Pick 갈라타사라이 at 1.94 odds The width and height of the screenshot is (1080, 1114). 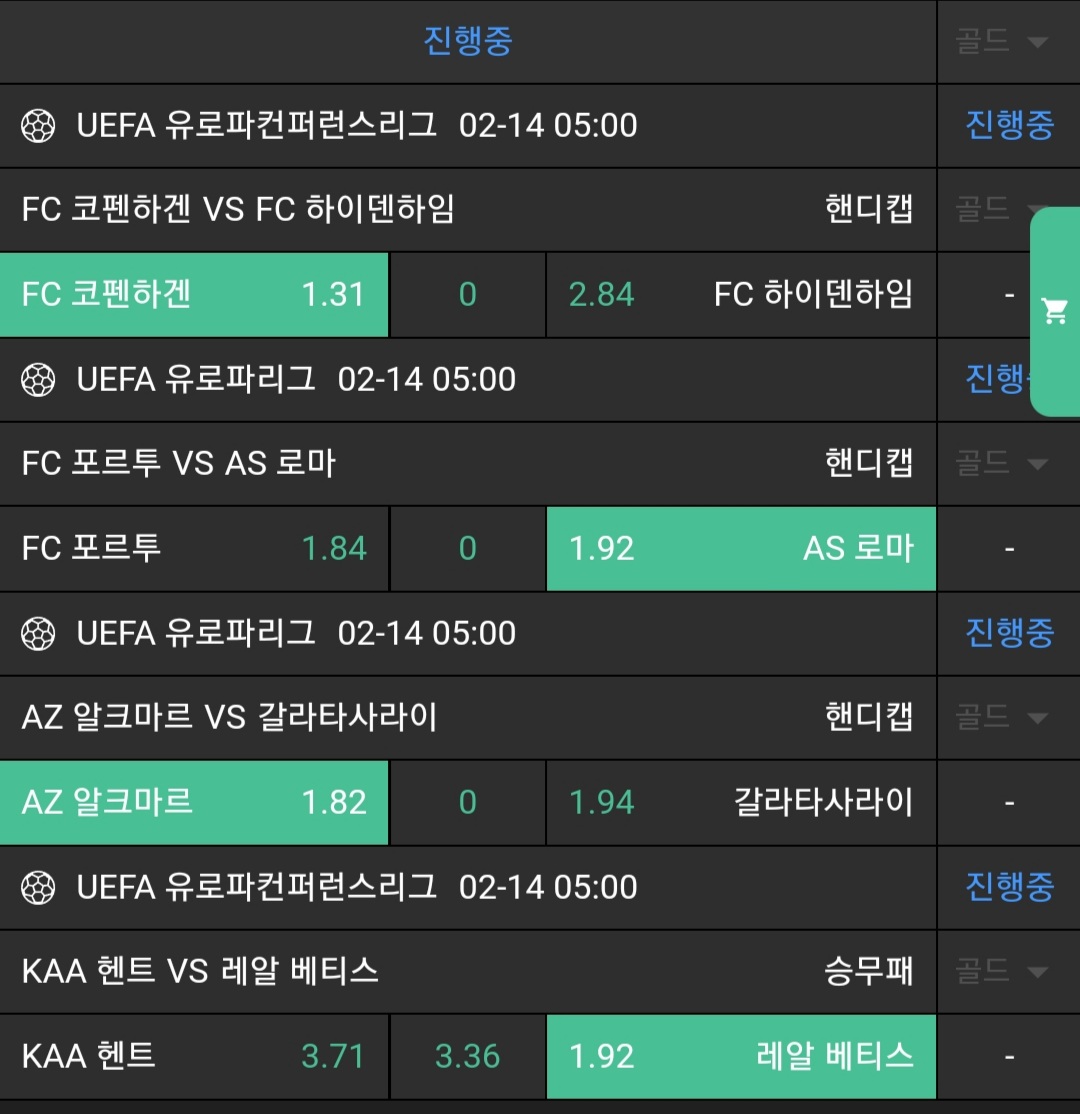pos(741,803)
